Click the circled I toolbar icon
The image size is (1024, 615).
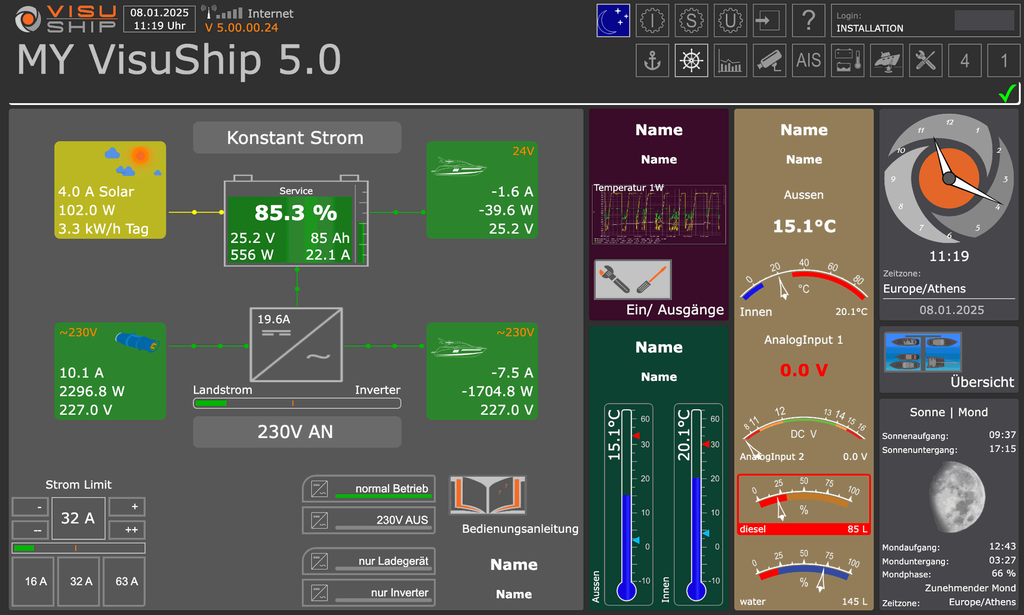pos(652,21)
